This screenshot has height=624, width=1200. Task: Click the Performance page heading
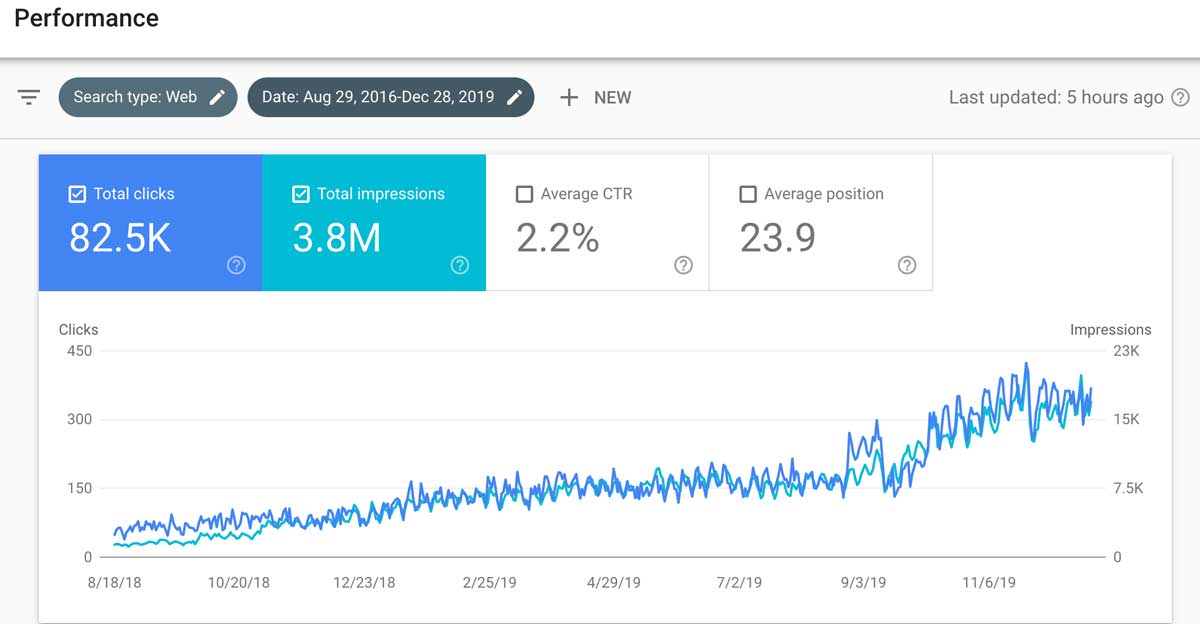(x=86, y=18)
